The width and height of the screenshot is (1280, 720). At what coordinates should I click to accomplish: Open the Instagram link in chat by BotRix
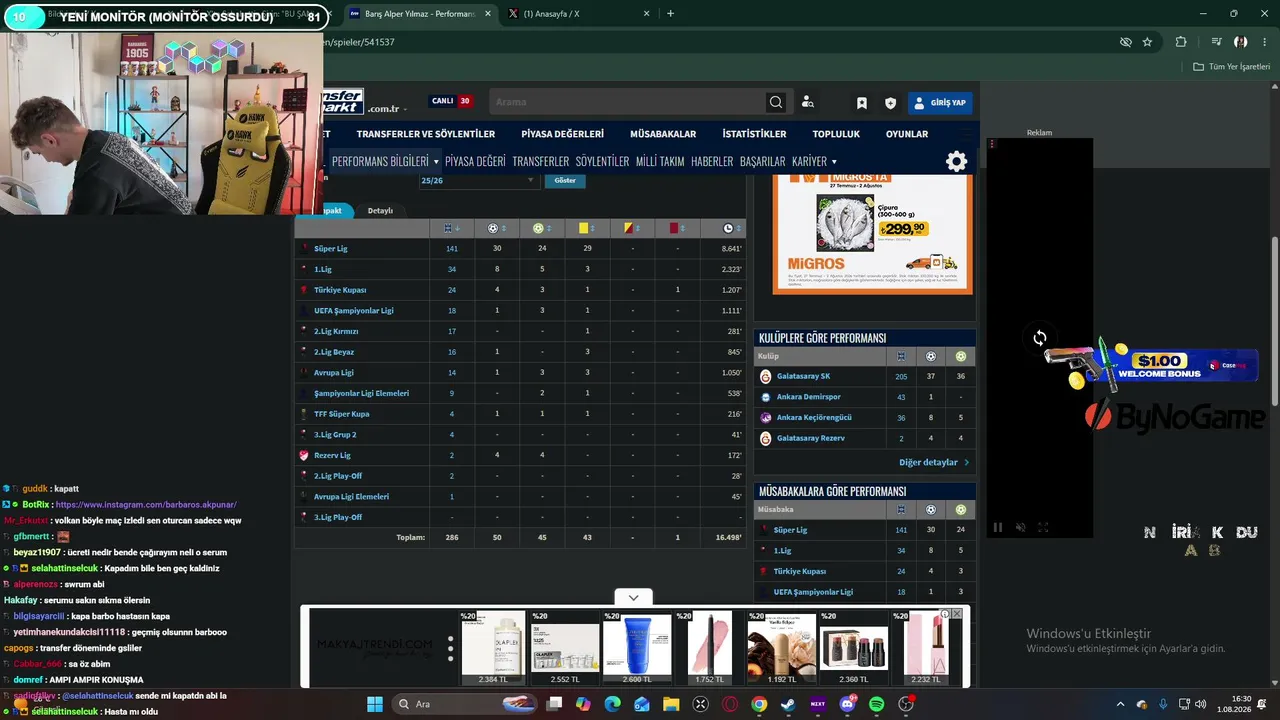point(146,505)
